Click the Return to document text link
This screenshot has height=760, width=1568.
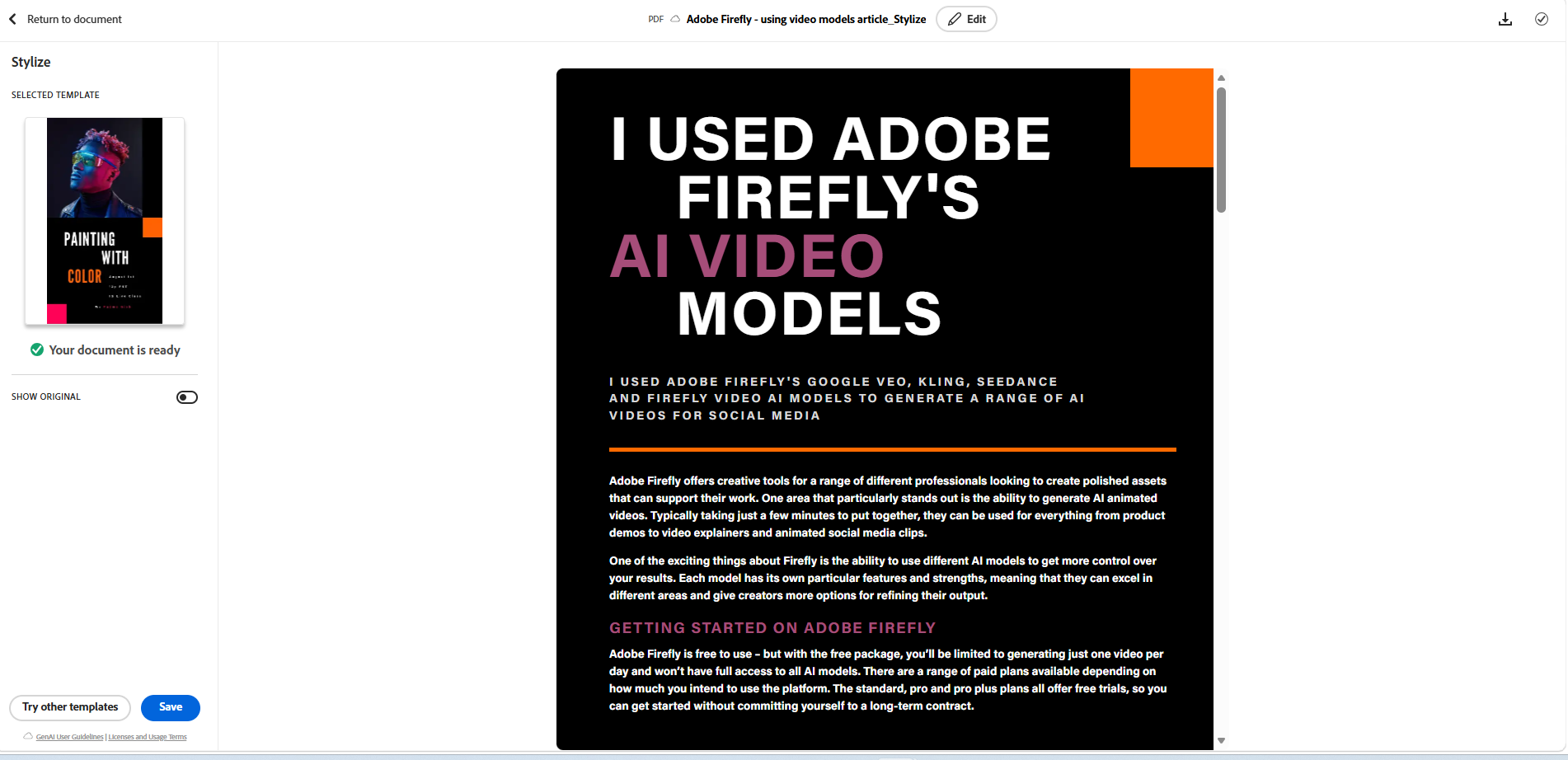pyautogui.click(x=74, y=19)
